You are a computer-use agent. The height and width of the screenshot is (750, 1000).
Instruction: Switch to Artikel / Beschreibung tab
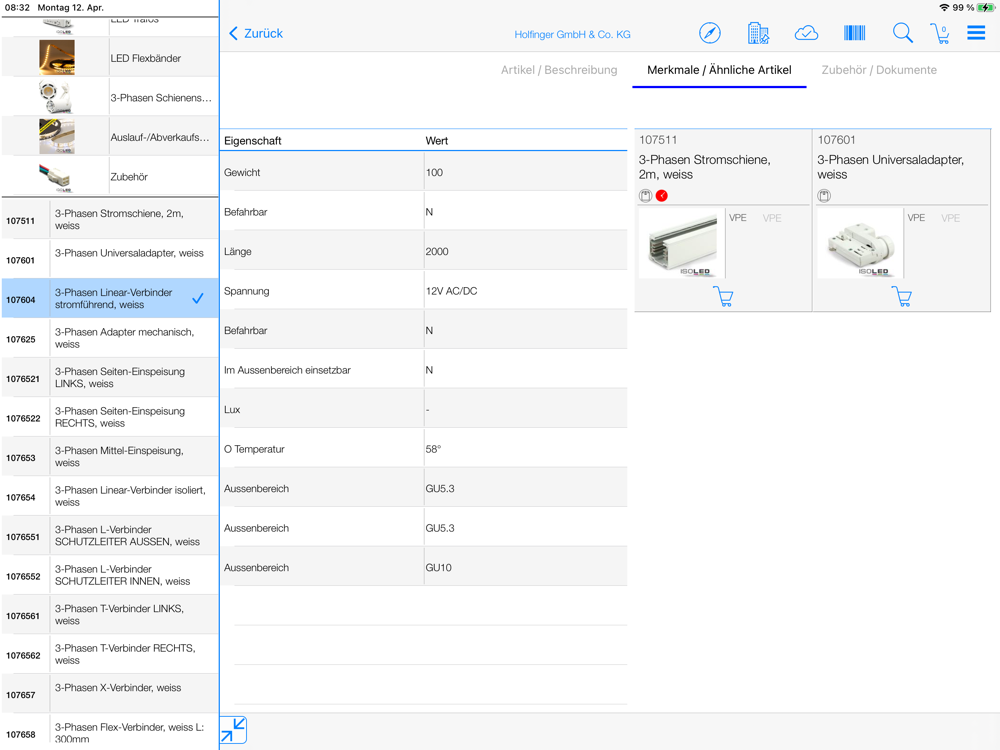559,70
